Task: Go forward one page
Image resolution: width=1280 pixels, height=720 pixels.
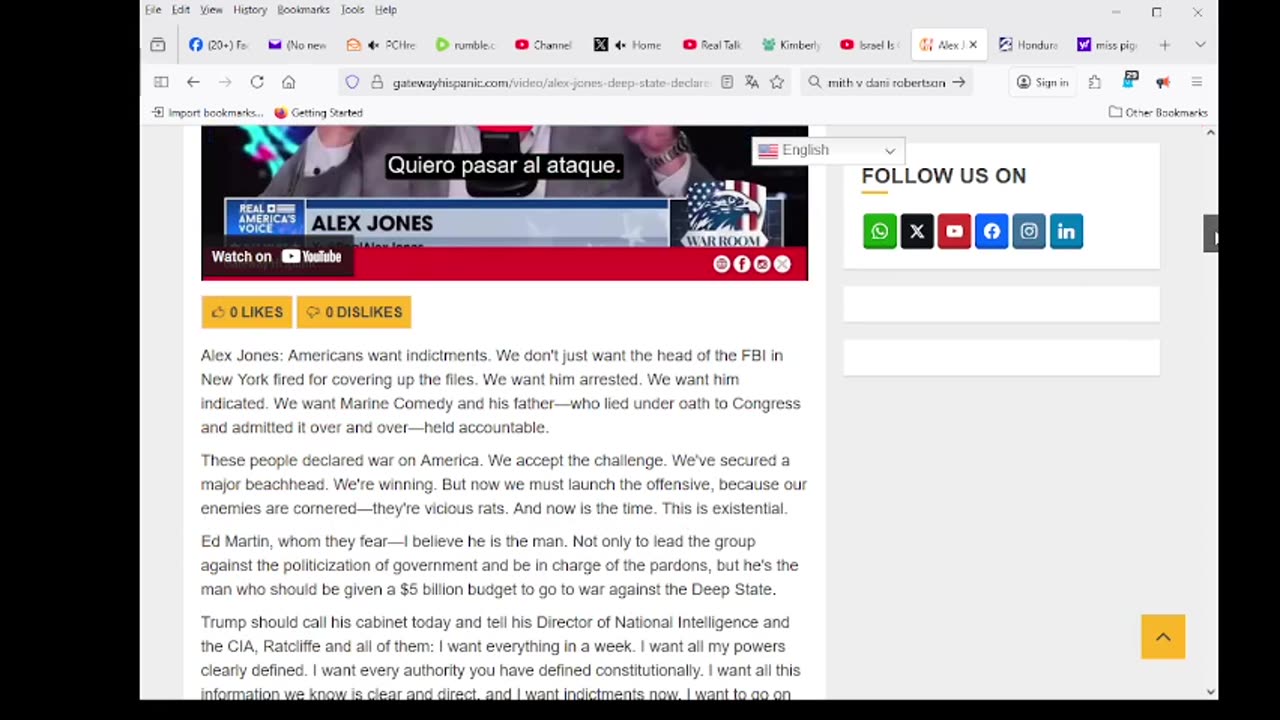Action: 225,82
